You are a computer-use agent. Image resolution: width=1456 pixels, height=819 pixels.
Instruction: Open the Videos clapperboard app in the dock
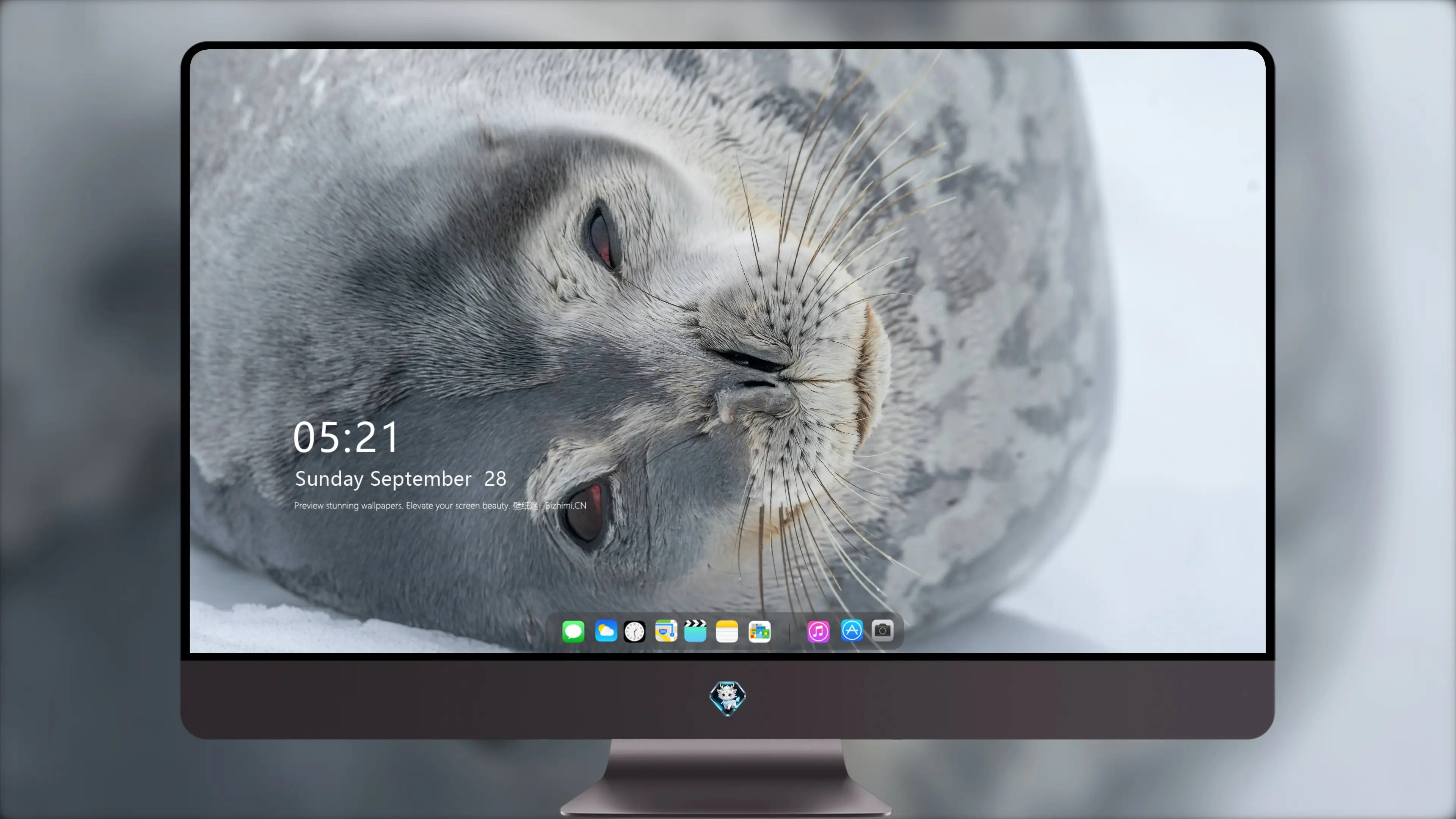(x=695, y=631)
